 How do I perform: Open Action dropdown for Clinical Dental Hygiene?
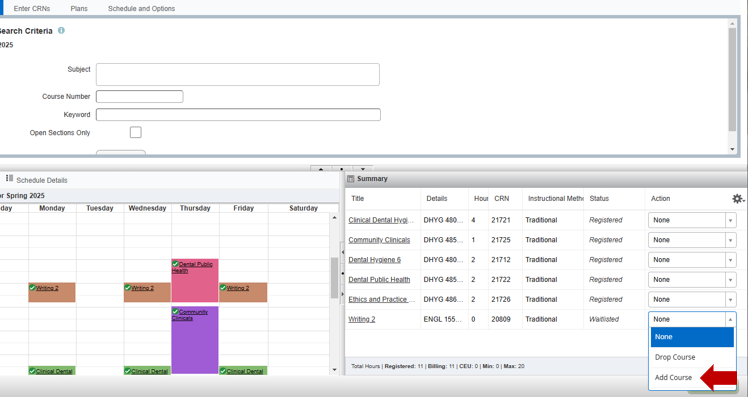tap(692, 220)
